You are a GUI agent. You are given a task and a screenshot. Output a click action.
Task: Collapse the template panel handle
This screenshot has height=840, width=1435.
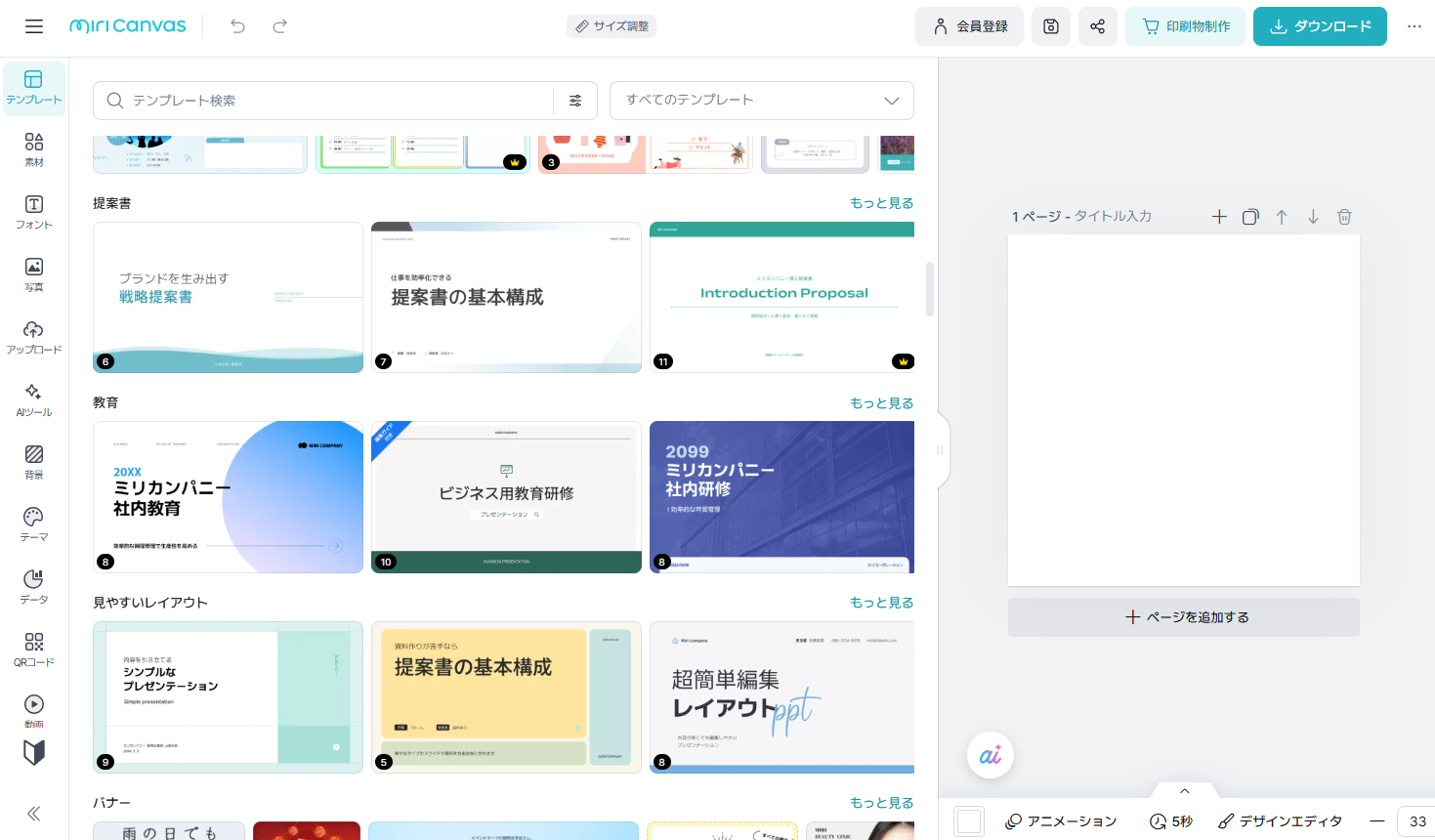click(x=941, y=450)
